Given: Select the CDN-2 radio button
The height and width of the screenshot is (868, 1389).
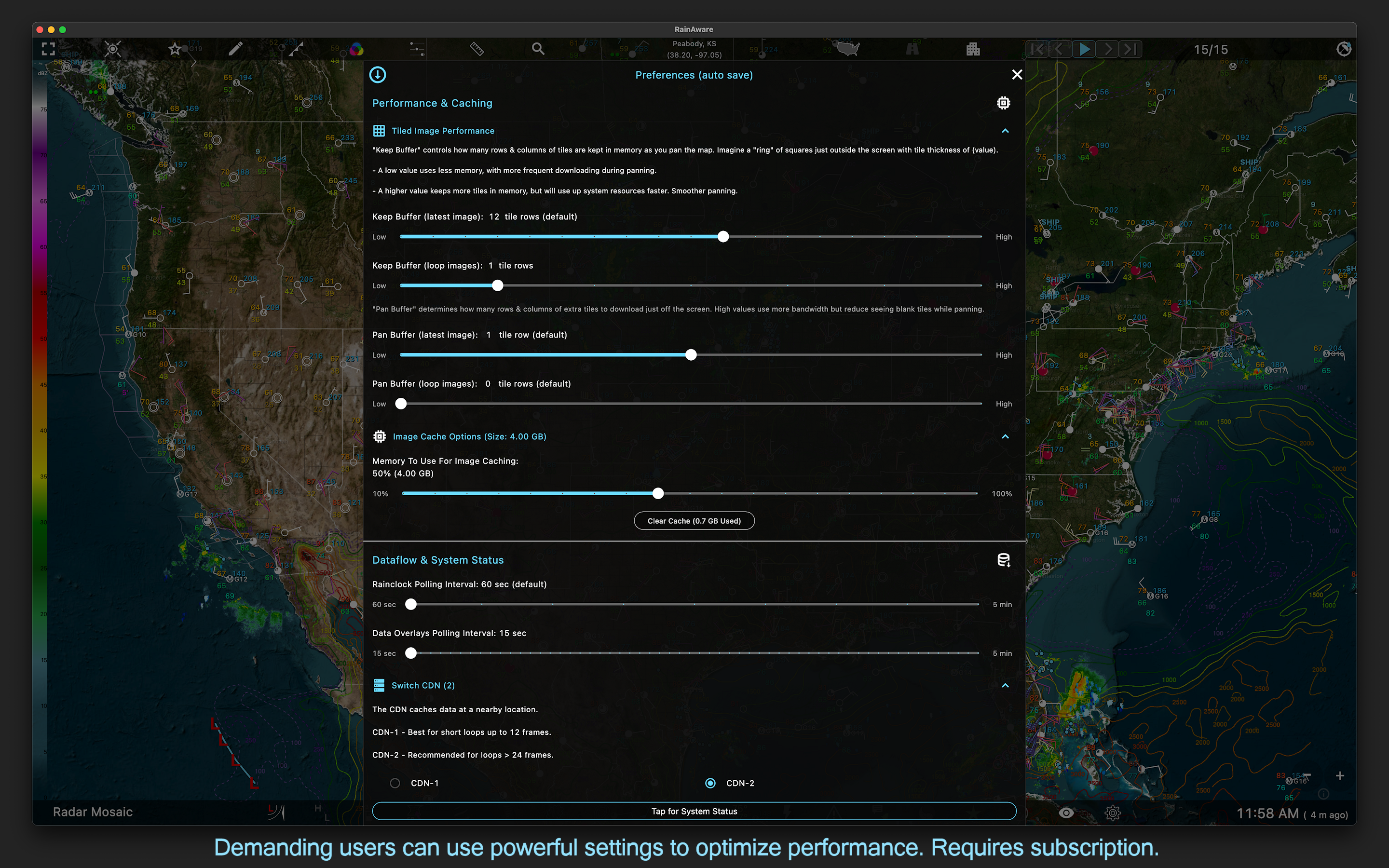Looking at the screenshot, I should [710, 783].
